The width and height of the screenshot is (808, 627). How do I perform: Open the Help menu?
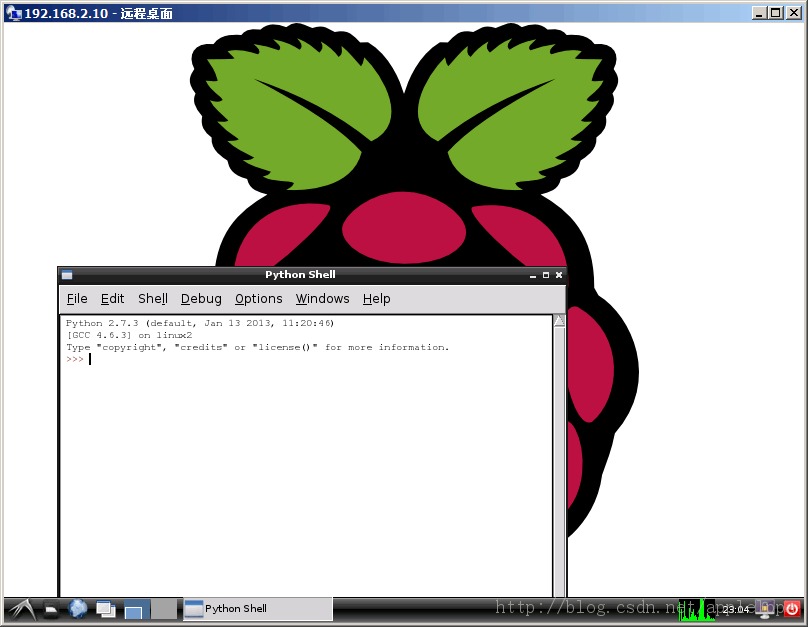377,299
